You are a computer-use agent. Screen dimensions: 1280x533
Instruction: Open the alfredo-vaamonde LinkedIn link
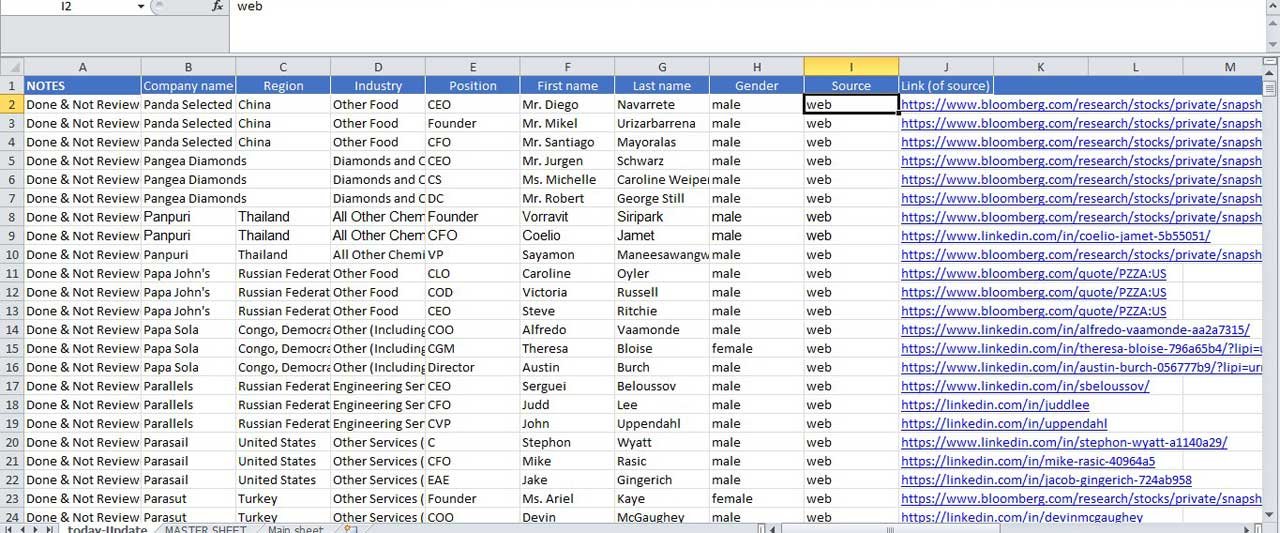click(x=1075, y=330)
